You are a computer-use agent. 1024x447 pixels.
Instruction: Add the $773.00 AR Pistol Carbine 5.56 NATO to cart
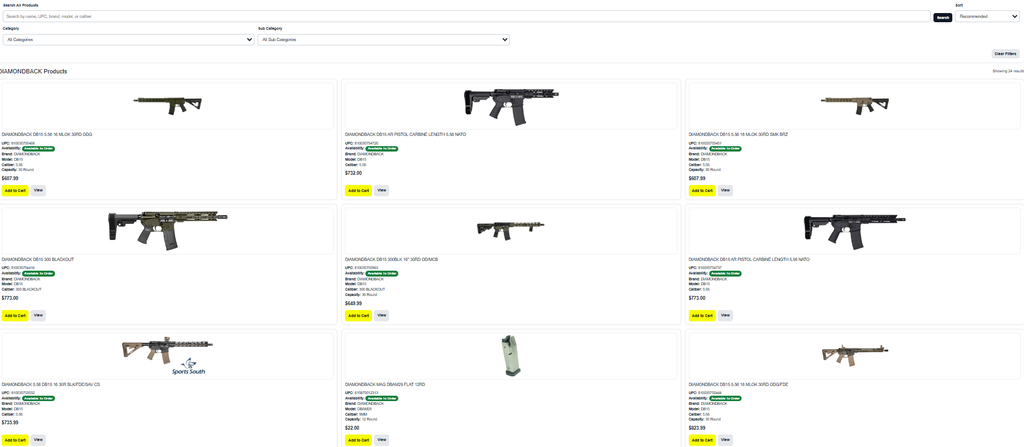702,316
